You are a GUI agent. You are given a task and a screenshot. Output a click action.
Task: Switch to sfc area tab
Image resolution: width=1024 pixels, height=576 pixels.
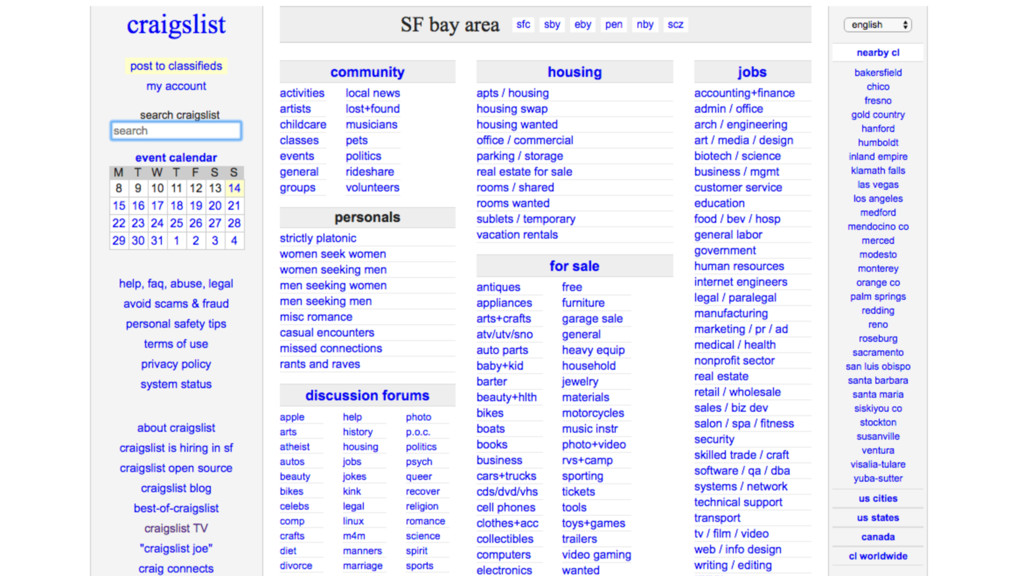(523, 24)
